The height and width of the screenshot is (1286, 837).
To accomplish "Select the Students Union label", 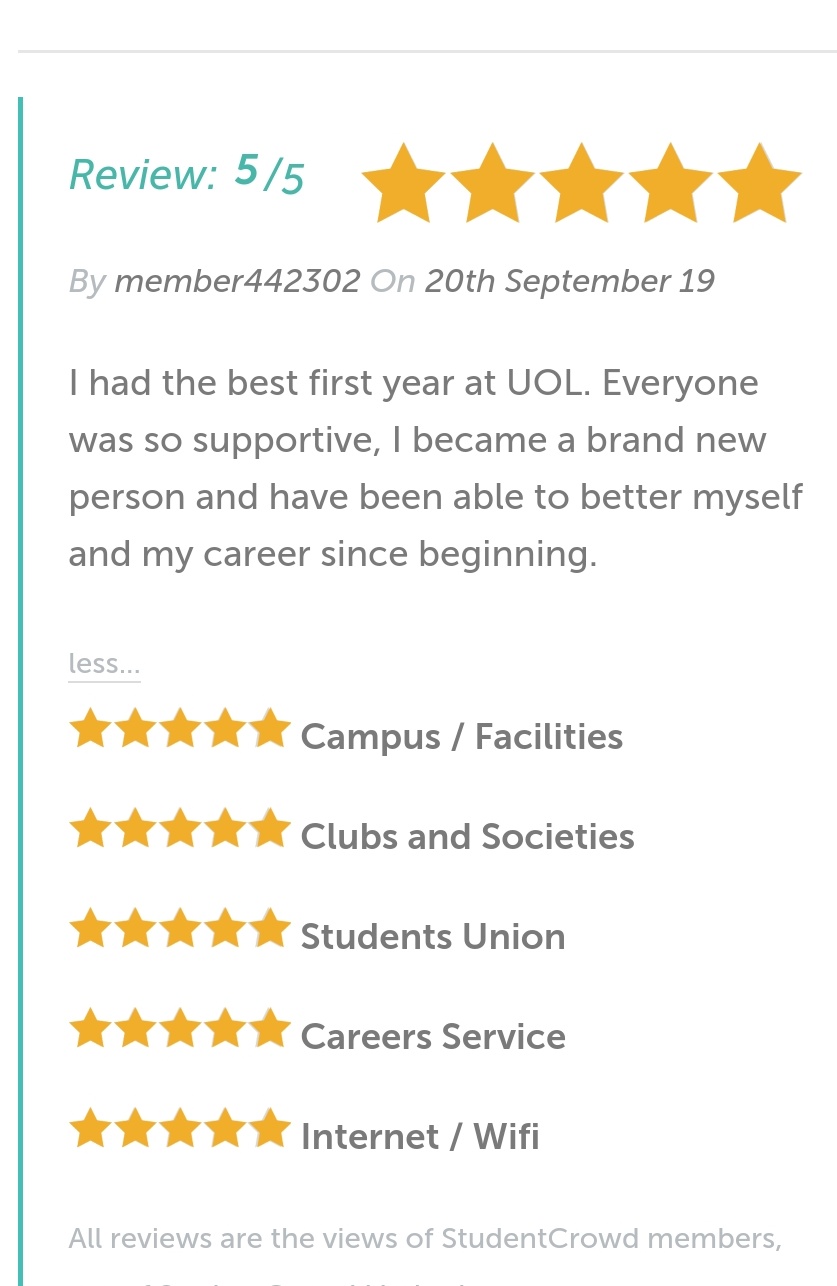I will [433, 937].
